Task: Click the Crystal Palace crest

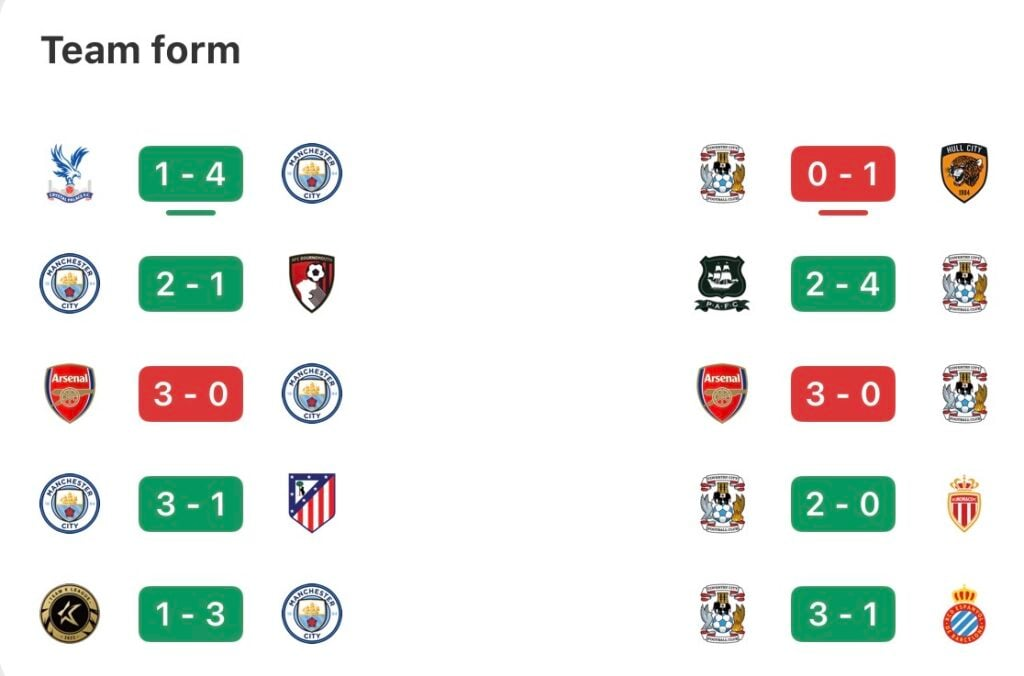Action: 70,173
